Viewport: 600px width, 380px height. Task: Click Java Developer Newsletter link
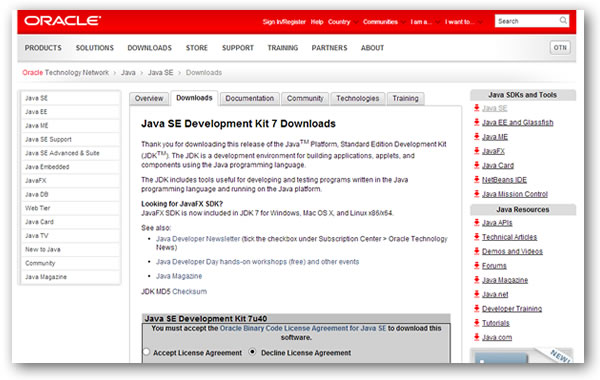point(198,239)
